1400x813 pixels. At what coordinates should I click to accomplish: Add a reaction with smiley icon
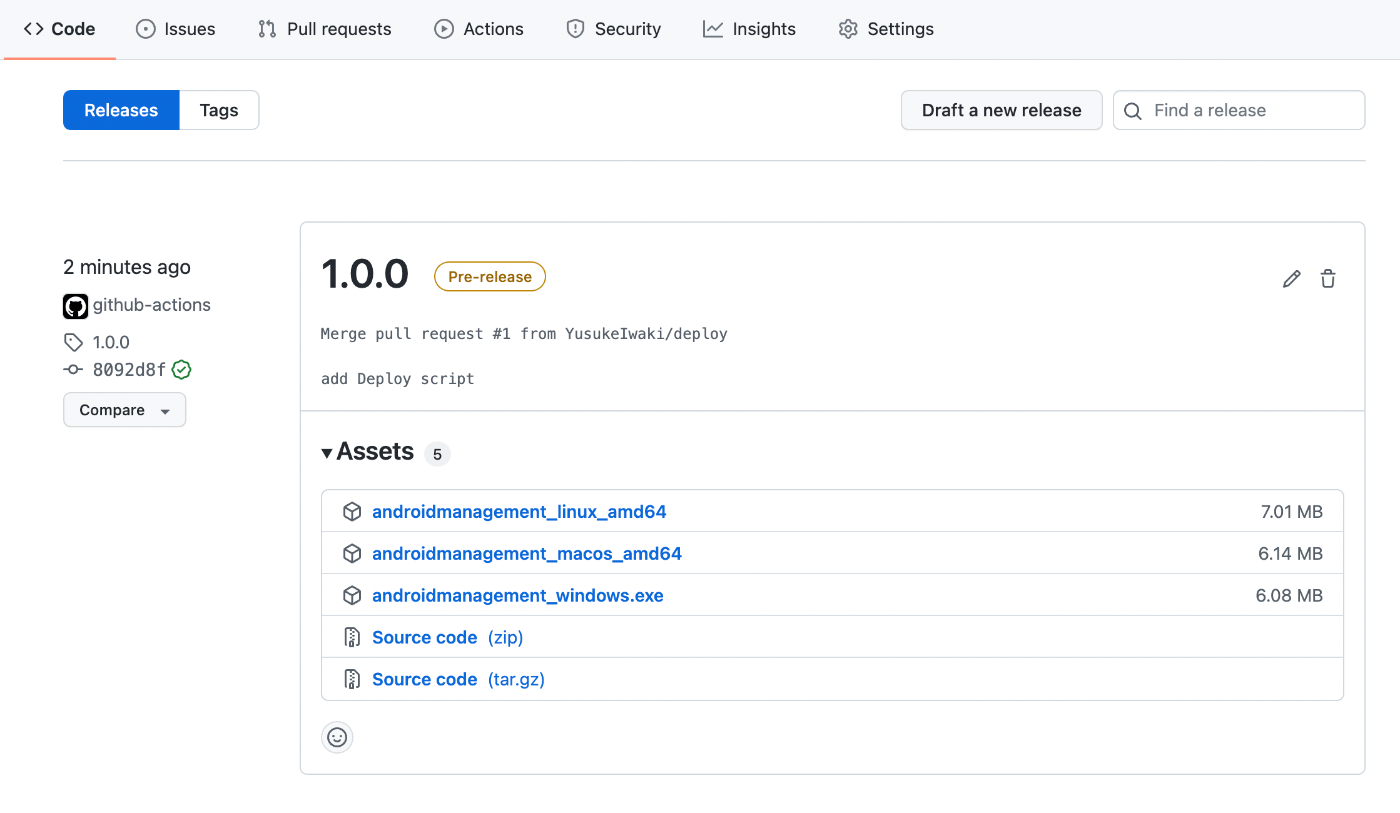click(337, 737)
